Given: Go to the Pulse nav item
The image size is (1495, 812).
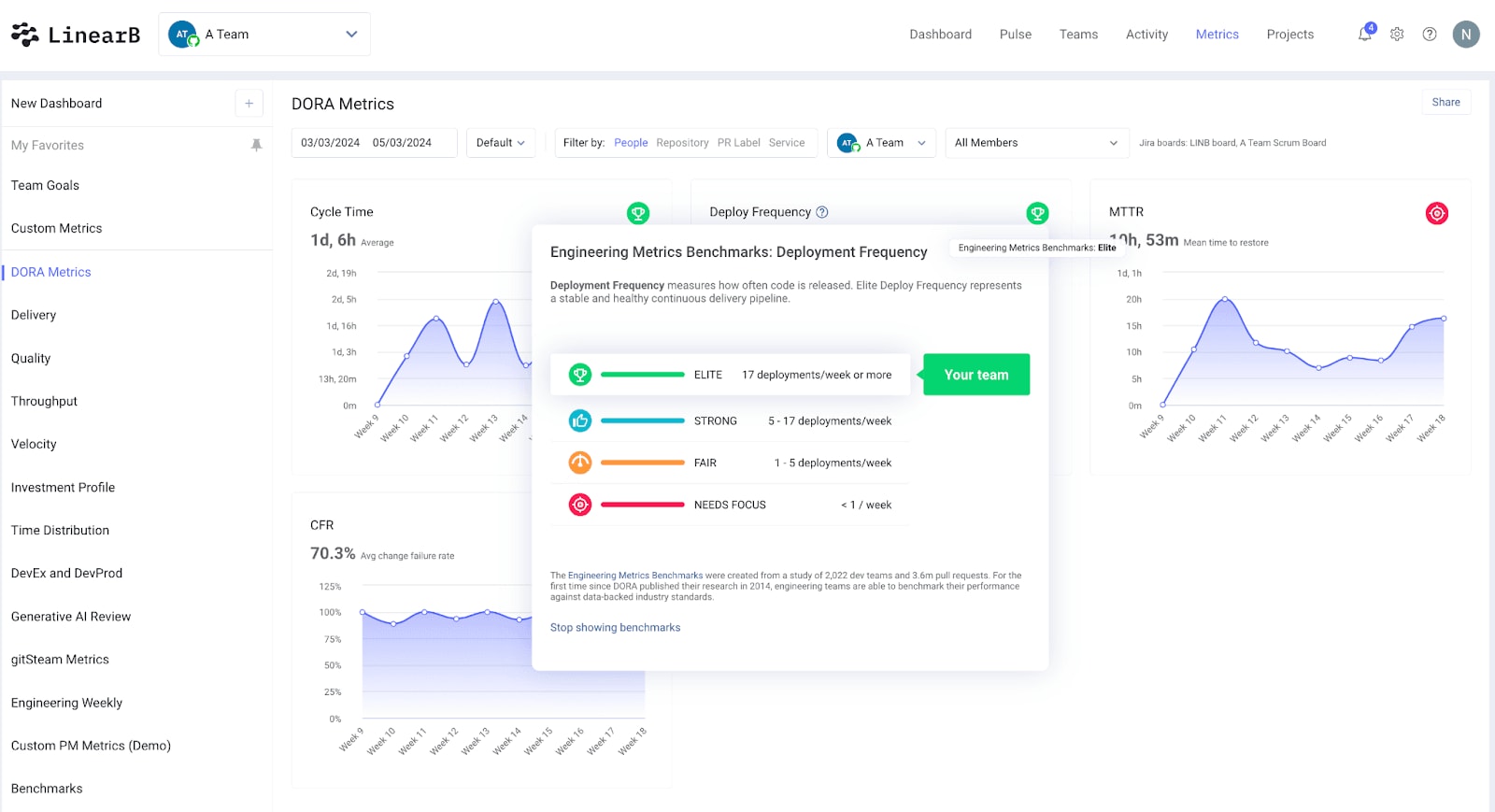Looking at the screenshot, I should tap(1016, 35).
